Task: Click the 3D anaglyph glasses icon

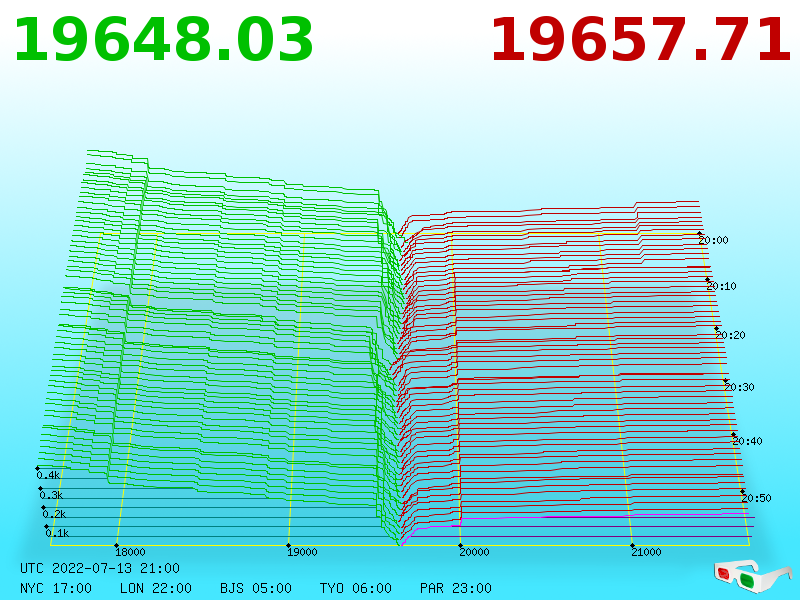Action: pyautogui.click(x=753, y=576)
